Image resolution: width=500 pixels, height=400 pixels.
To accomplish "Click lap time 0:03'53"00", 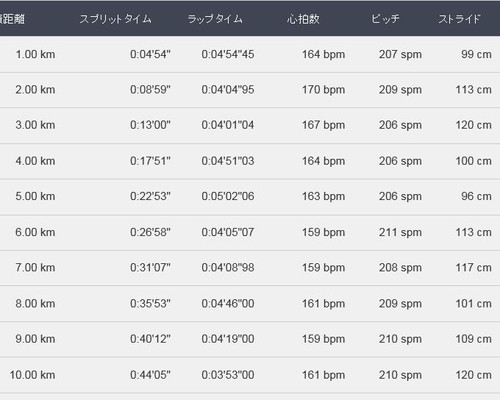I will [x=228, y=375].
